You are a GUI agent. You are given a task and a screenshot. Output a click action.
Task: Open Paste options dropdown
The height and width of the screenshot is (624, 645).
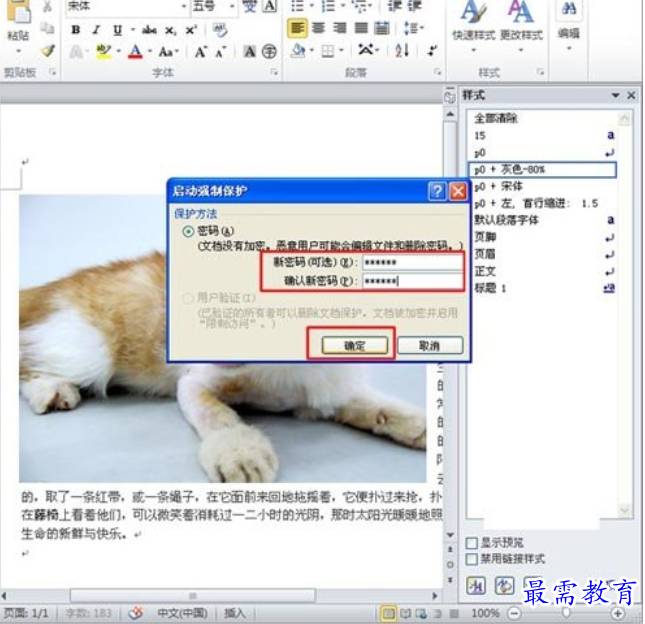tap(18, 51)
